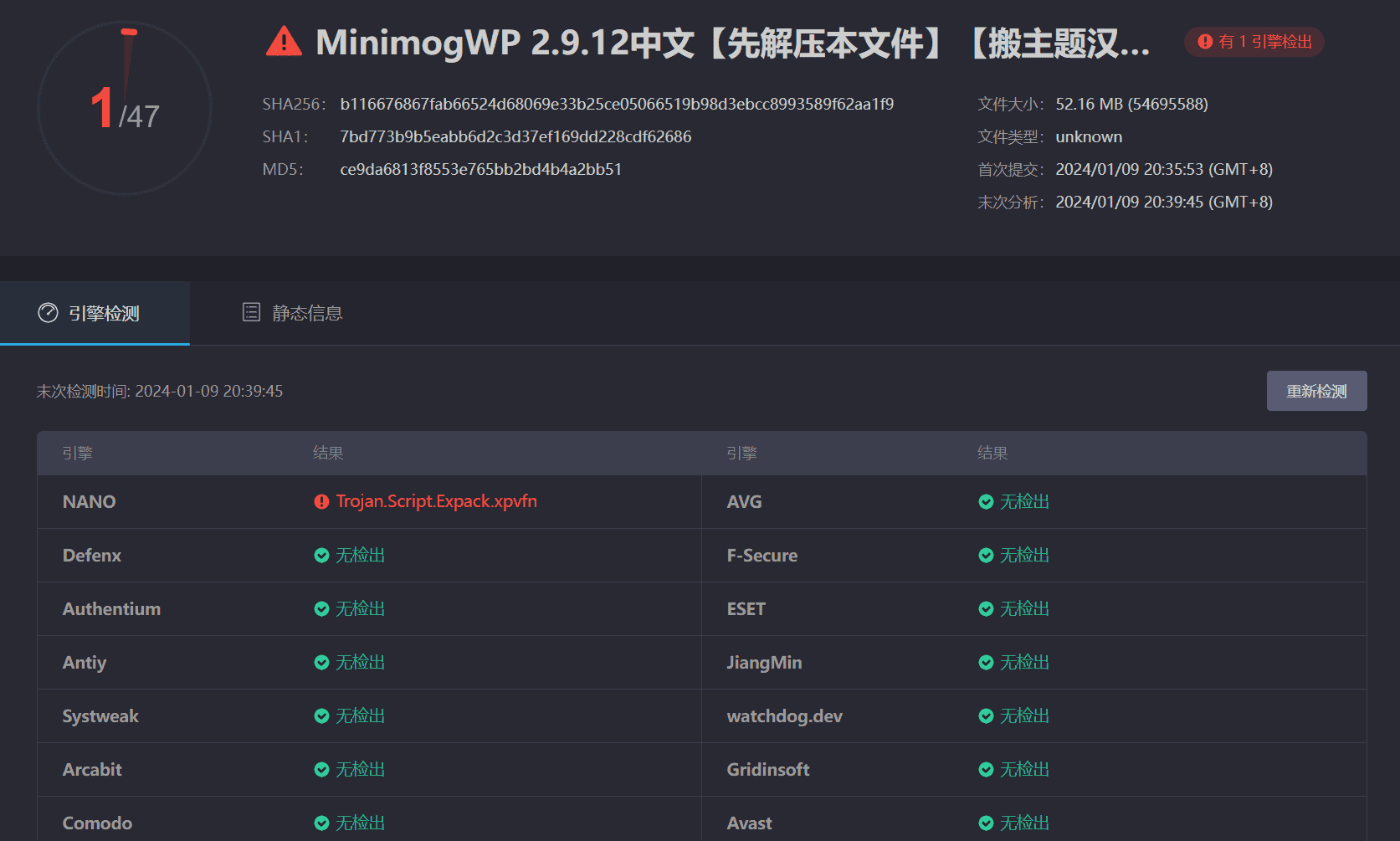Select the Trojan.Script.Expack.xpvfn result text
The width and height of the screenshot is (1400, 841).
436,501
